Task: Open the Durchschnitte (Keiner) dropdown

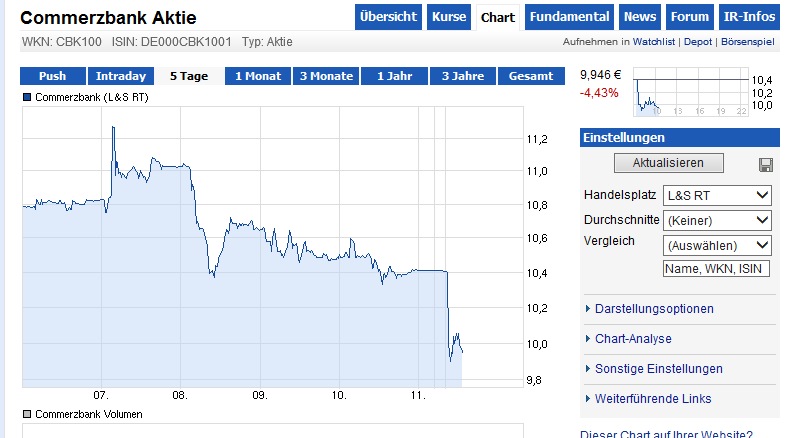Action: pyautogui.click(x=717, y=220)
